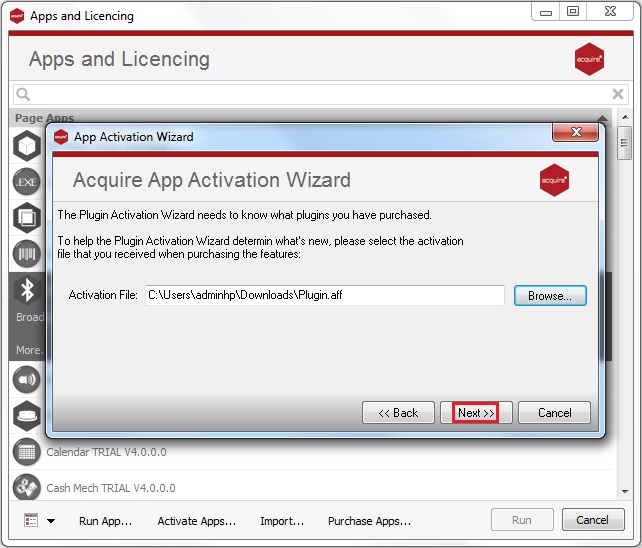This screenshot has height=548, width=642.
Task: Maximize the Apps and Licencing window
Action: (x=572, y=11)
